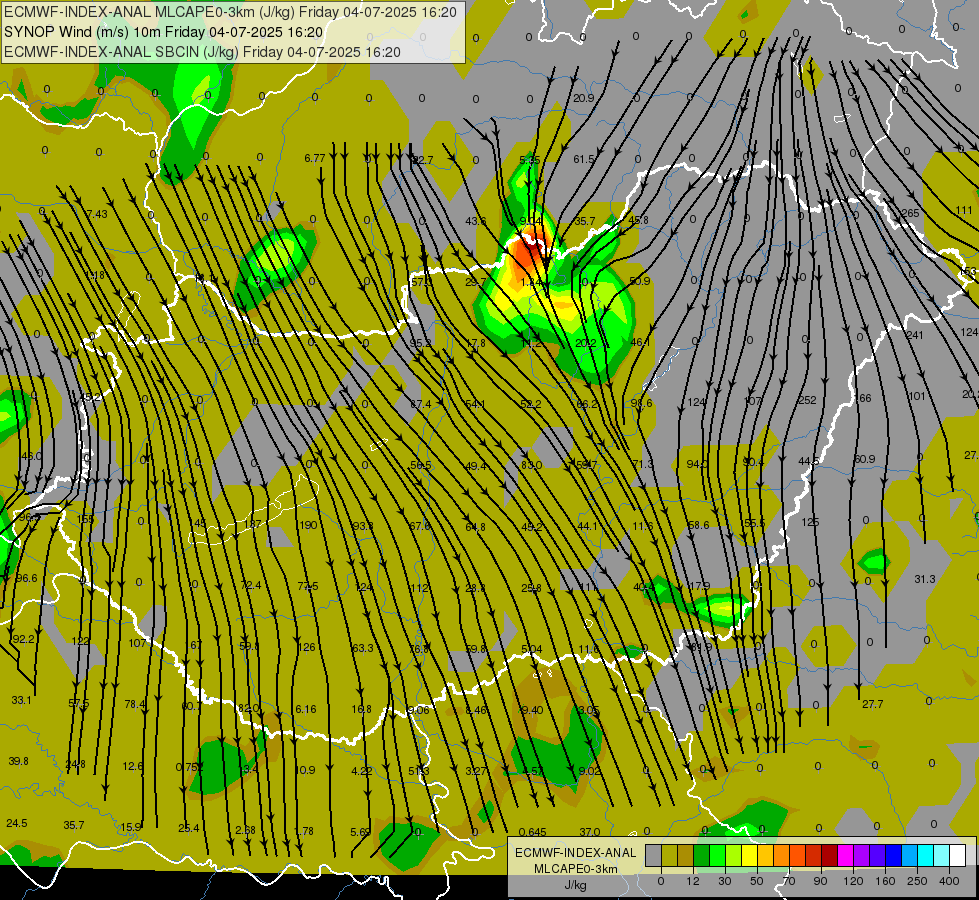Viewport: 979px width, 900px height.
Task: Select the map value '77.5'
Action: (307, 586)
